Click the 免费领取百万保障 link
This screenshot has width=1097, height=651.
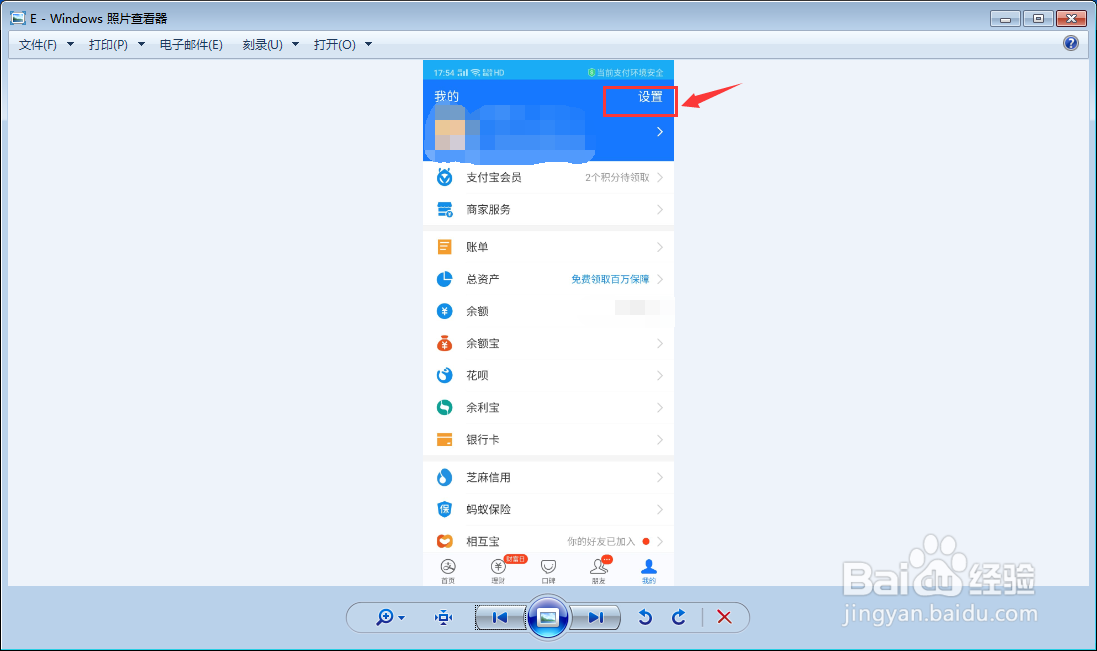tap(610, 279)
